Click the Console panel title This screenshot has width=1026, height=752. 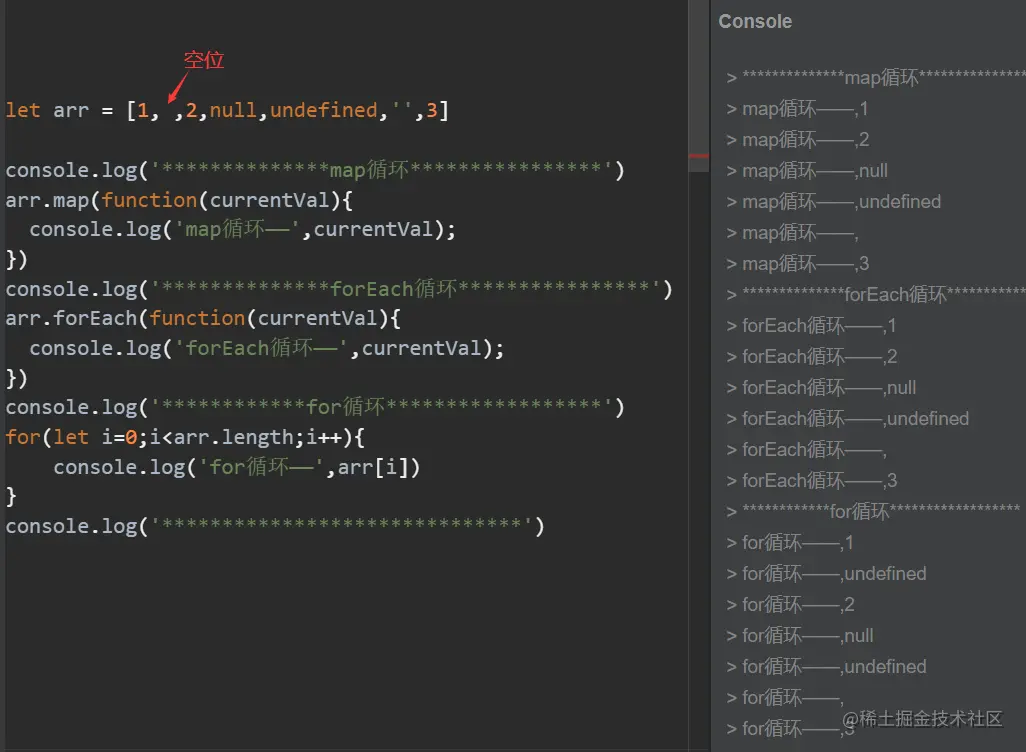point(755,22)
